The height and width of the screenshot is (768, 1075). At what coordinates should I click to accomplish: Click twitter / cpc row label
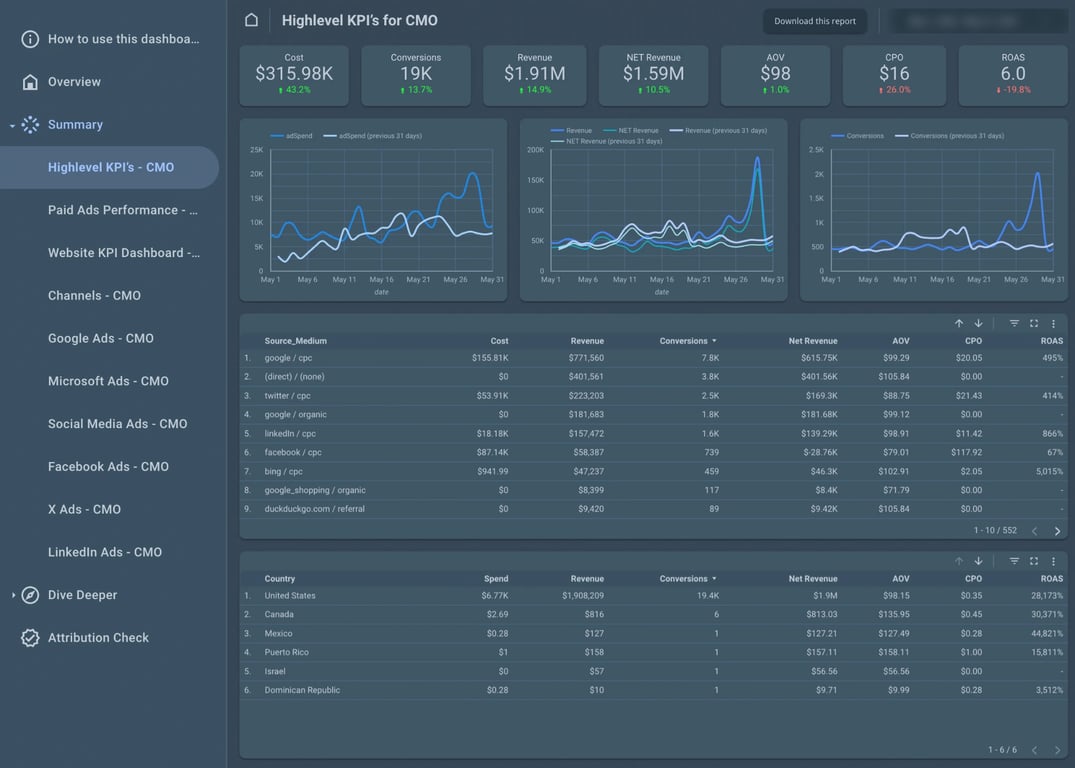(287, 396)
